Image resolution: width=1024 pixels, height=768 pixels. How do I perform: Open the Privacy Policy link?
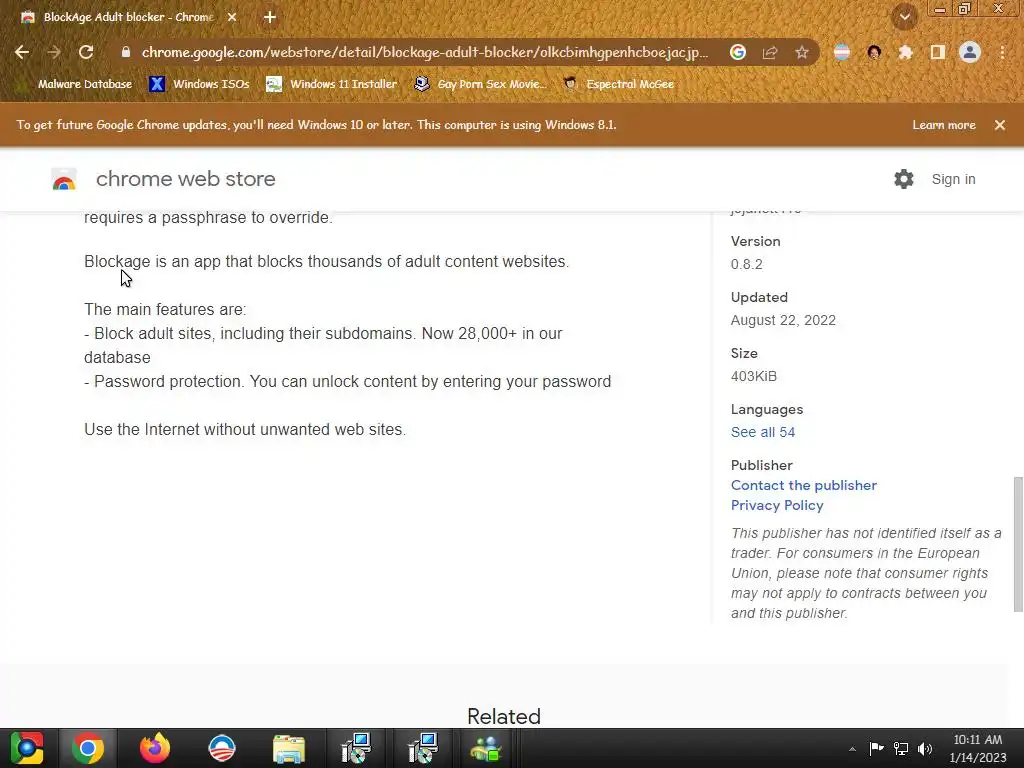pos(777,505)
